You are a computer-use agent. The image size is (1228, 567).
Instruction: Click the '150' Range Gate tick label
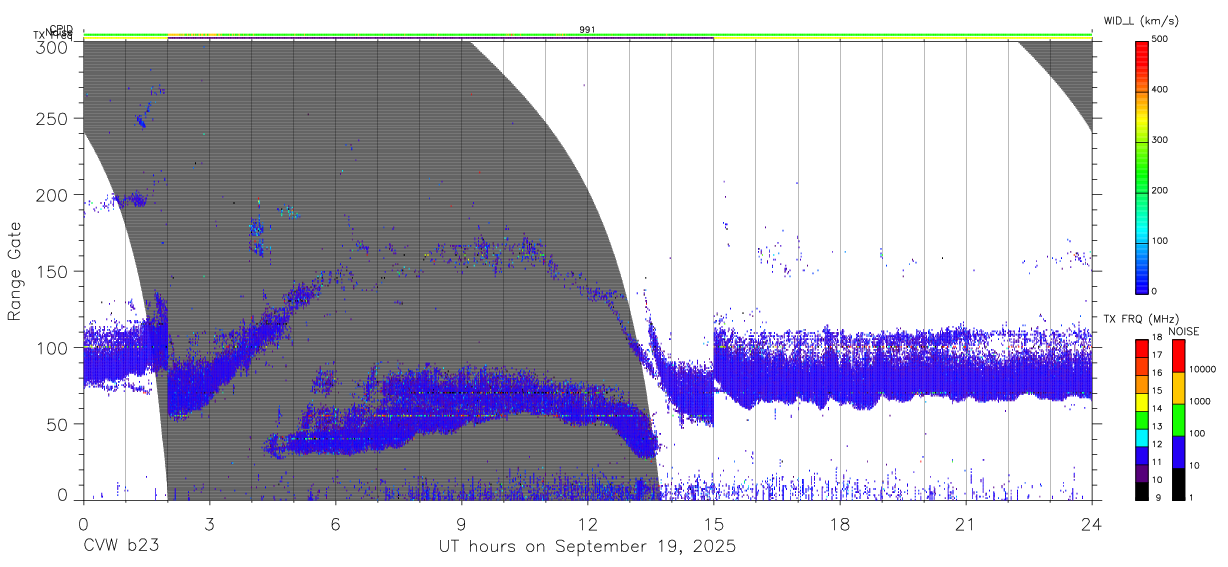[x=54, y=271]
